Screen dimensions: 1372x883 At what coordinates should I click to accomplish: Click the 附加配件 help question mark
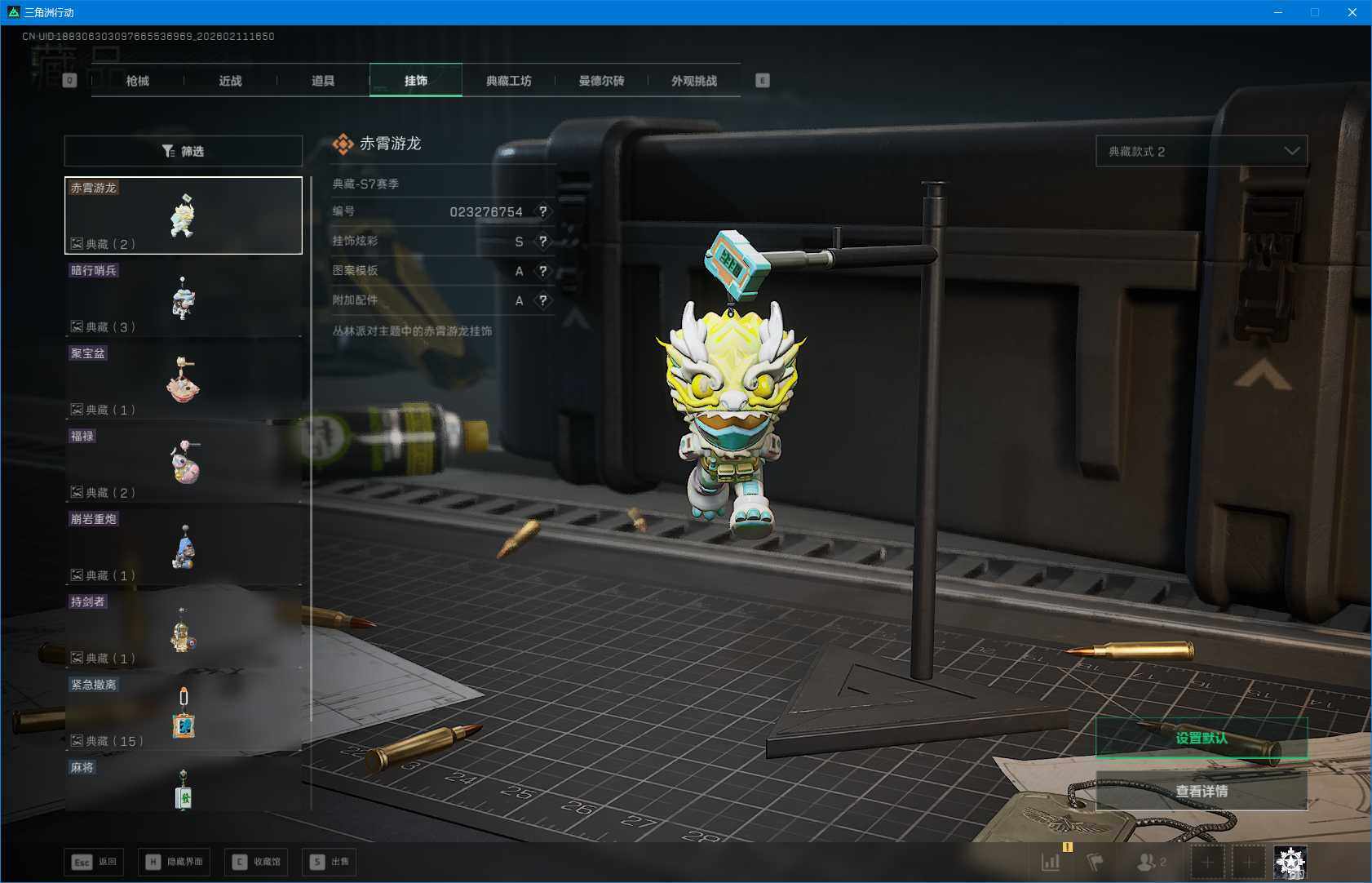click(x=543, y=300)
